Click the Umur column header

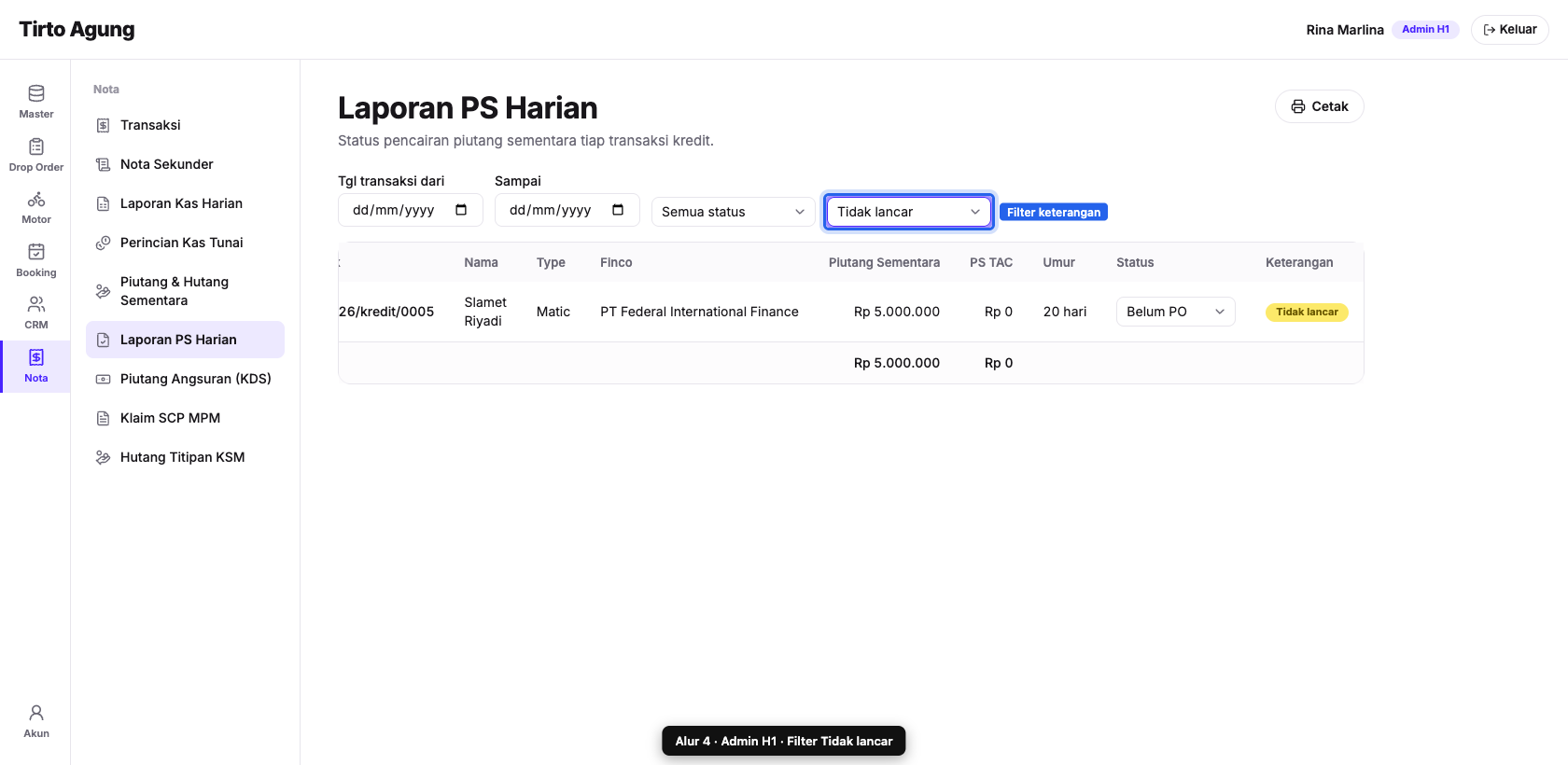pos(1059,262)
